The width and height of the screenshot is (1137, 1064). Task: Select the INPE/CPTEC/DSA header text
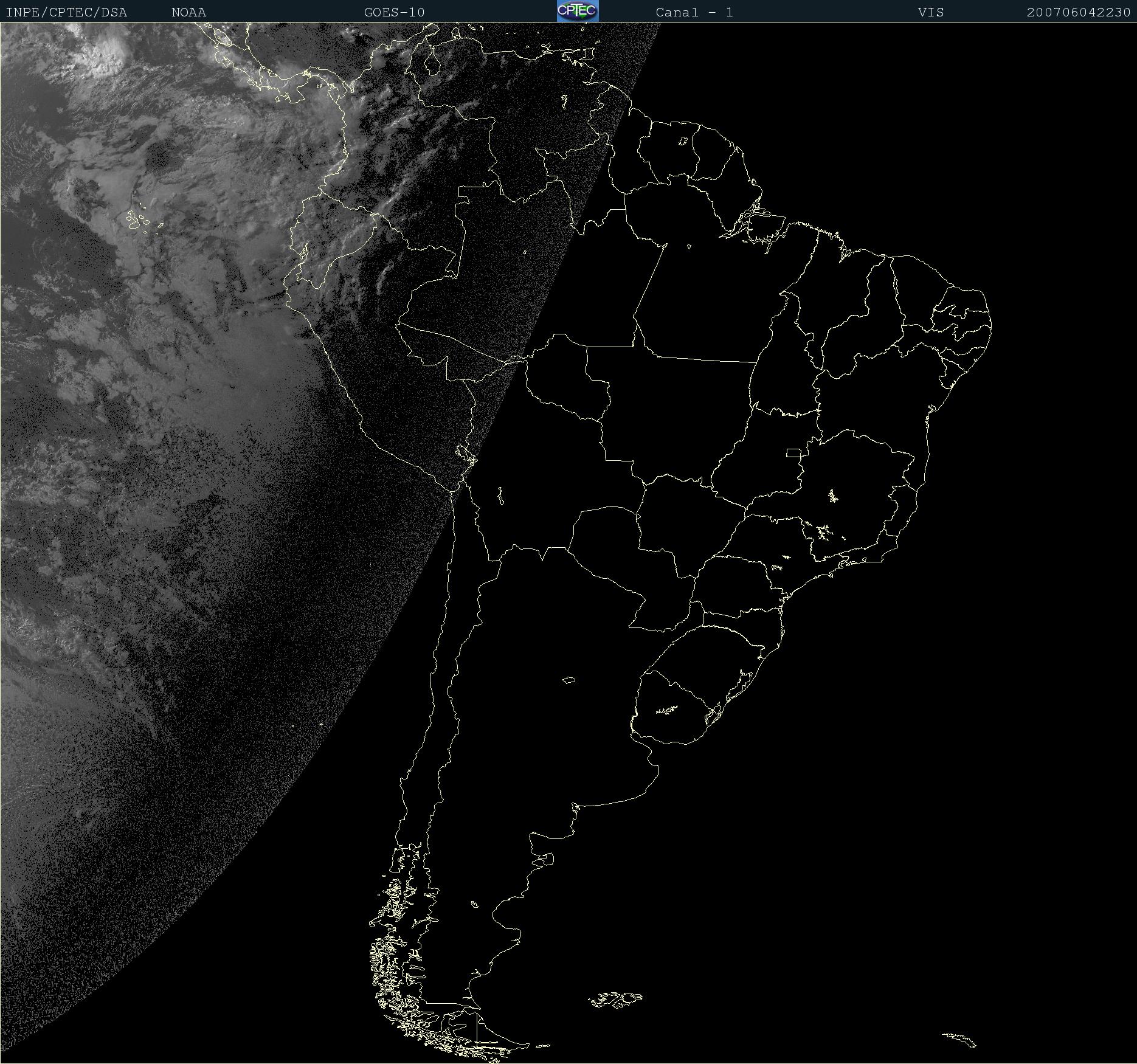point(66,12)
